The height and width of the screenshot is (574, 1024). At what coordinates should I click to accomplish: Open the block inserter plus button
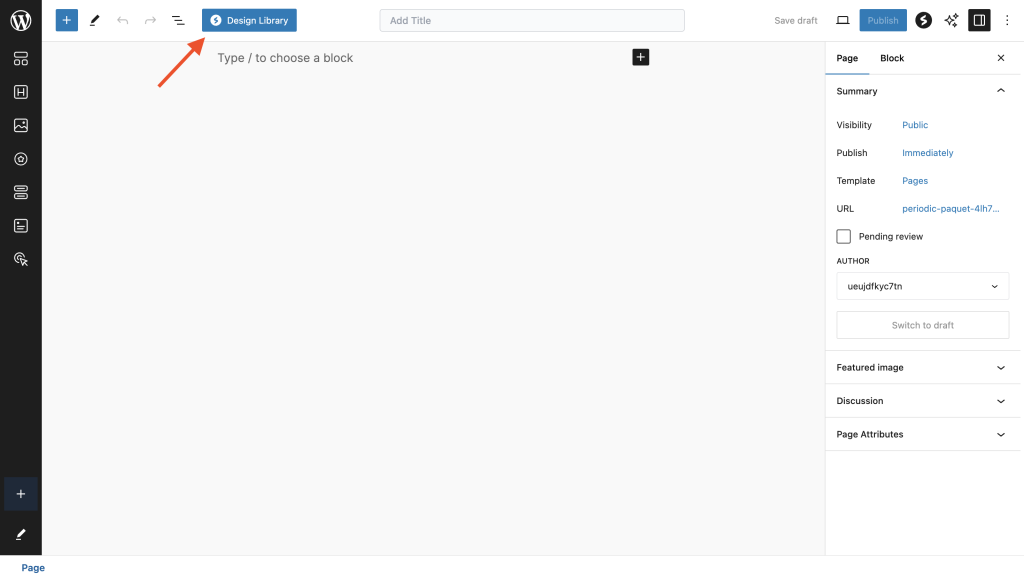coord(66,20)
